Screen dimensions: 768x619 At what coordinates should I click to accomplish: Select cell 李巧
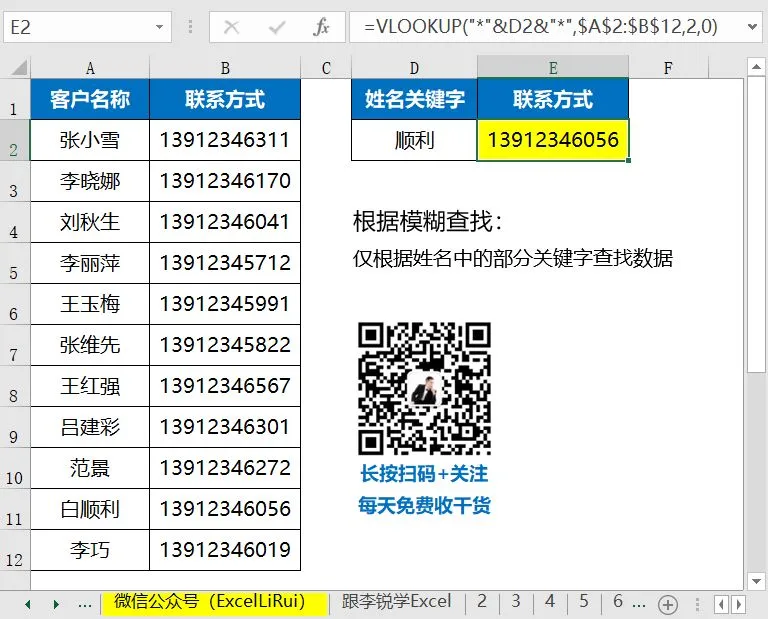pos(90,550)
